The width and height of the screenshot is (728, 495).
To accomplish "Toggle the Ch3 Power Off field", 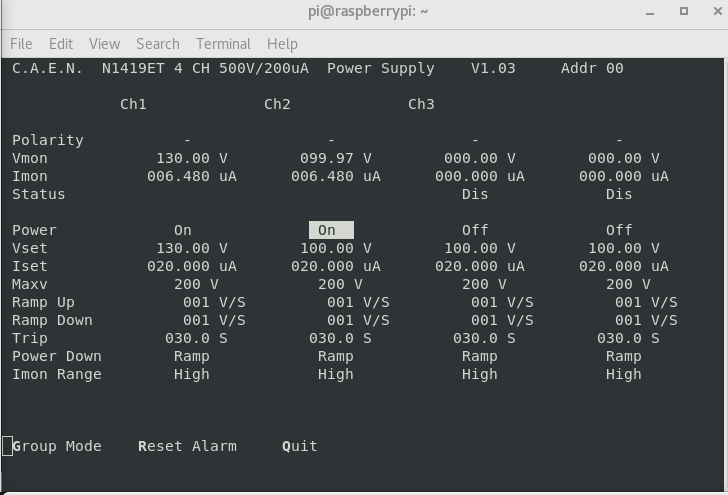I will [475, 230].
